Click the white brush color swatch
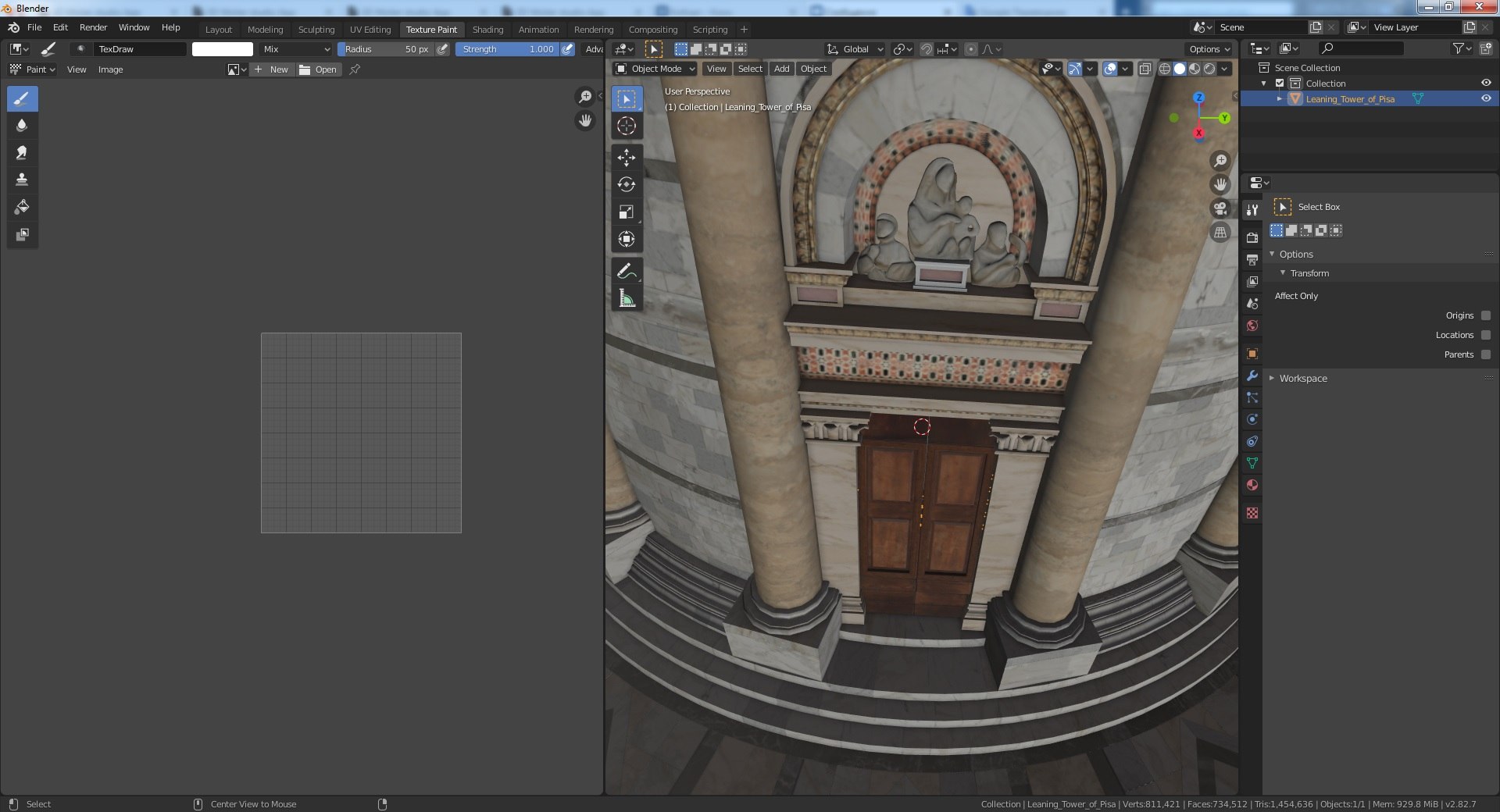The width and height of the screenshot is (1500, 812). (x=223, y=49)
